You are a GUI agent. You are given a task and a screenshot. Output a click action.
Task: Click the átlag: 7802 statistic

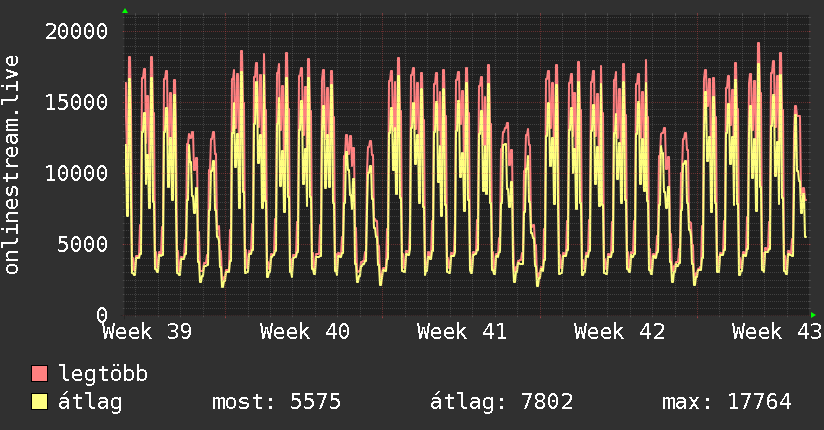point(501,402)
